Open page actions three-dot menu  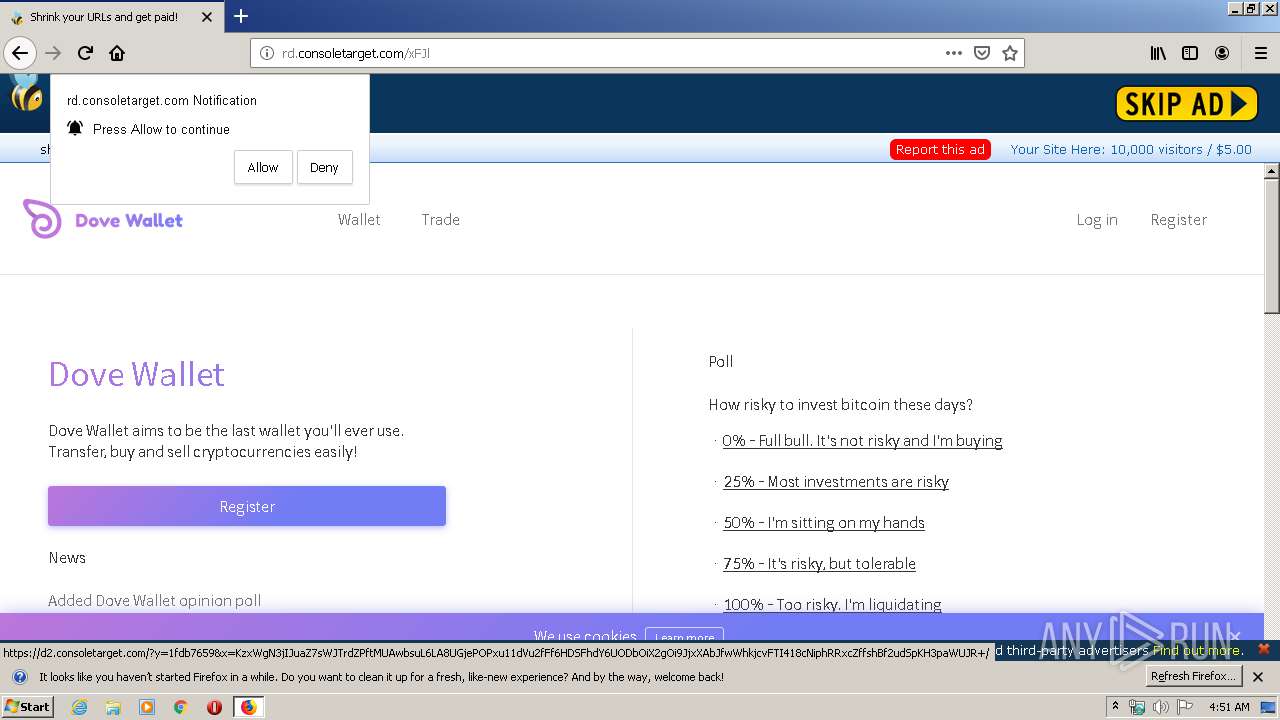coord(954,53)
